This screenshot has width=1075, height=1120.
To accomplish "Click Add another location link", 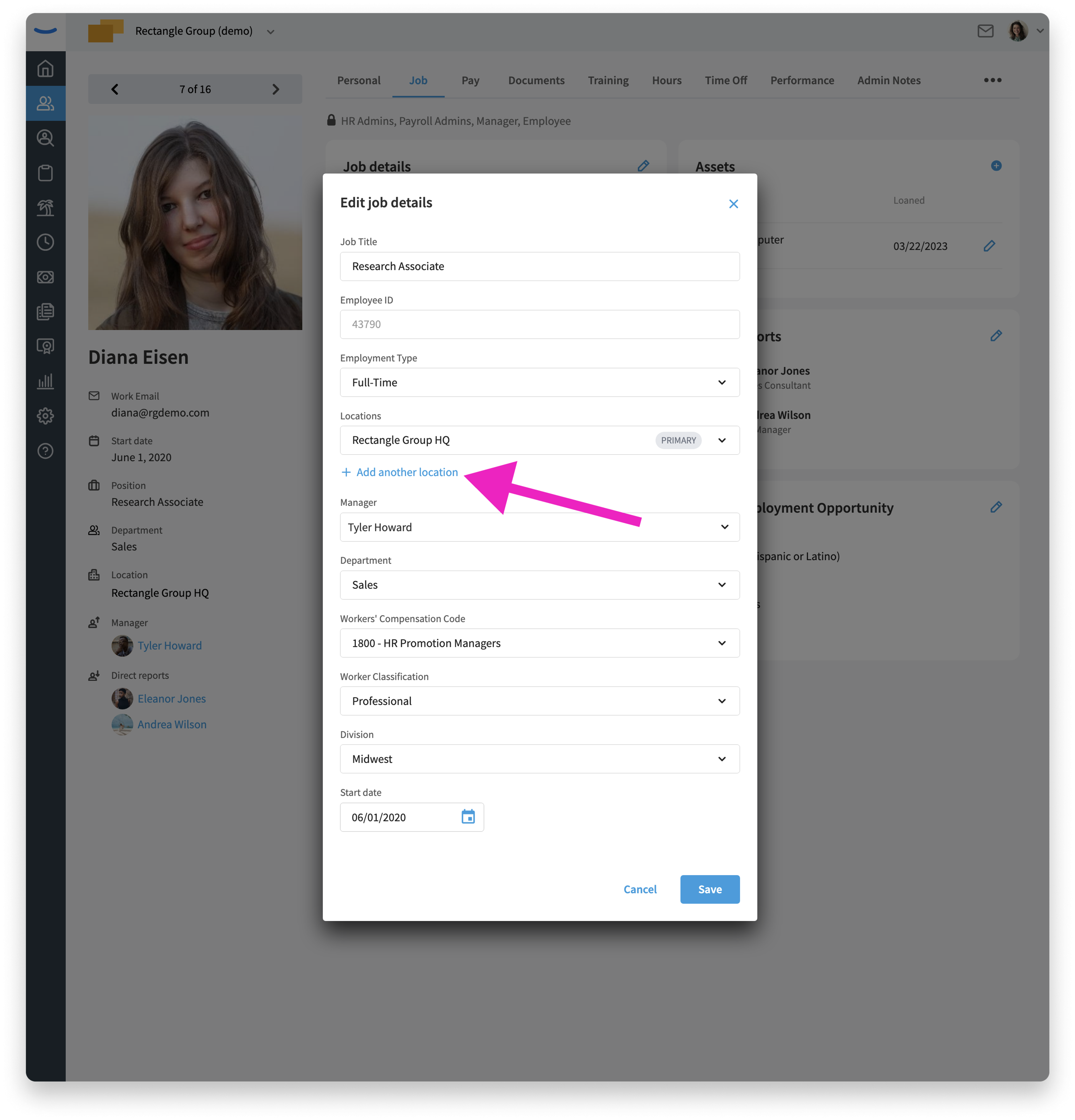I will click(399, 472).
